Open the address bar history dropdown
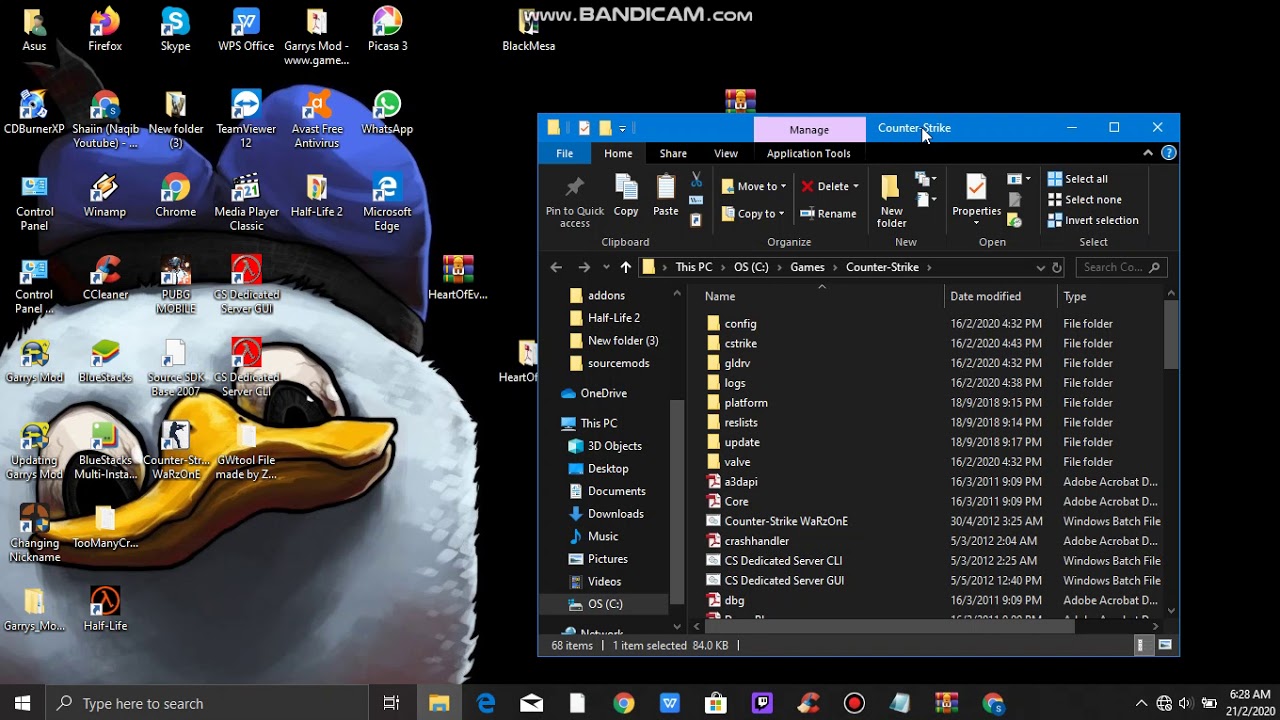 [1041, 267]
